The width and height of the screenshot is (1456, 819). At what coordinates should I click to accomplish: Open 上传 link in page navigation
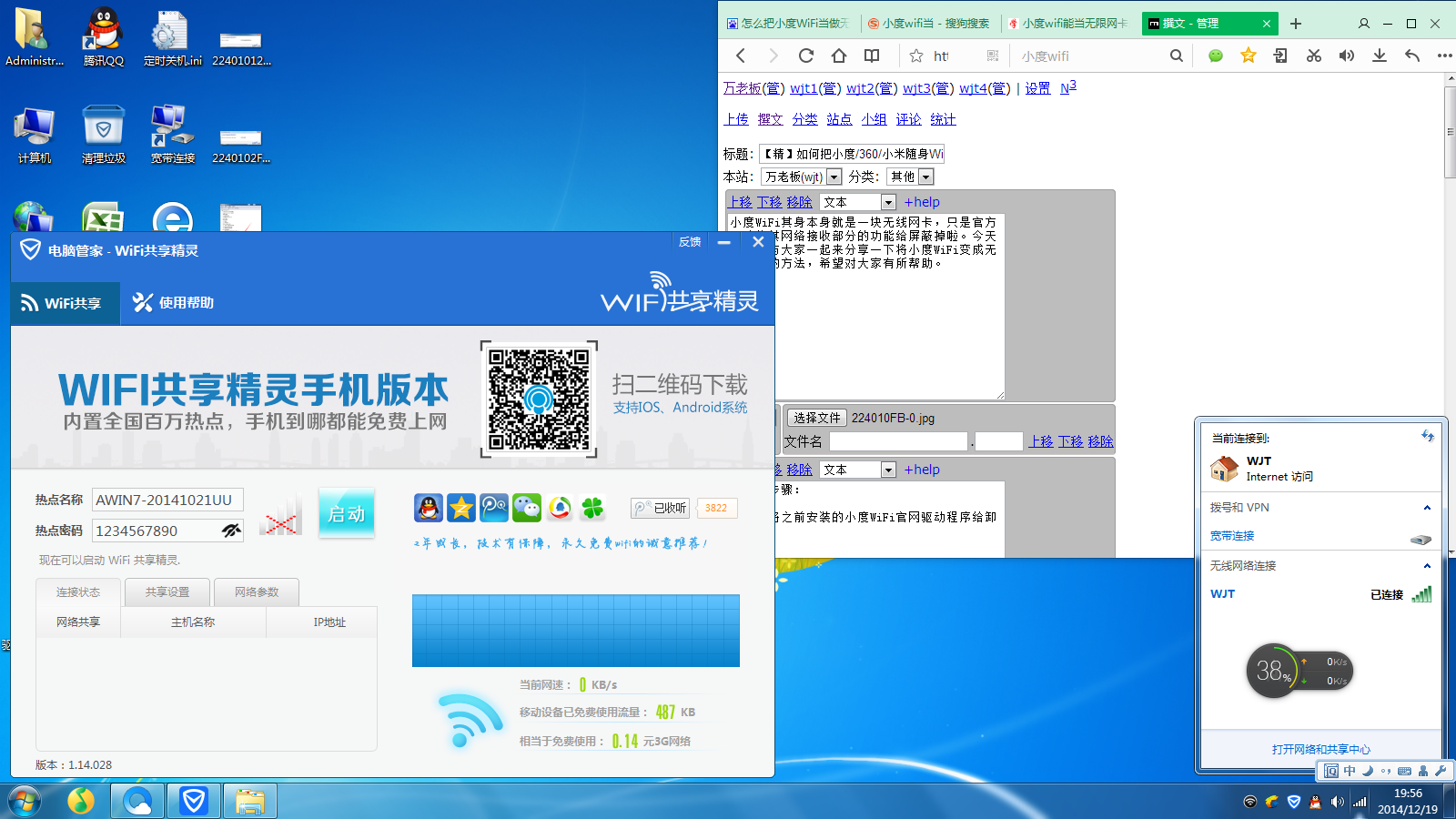pos(736,119)
